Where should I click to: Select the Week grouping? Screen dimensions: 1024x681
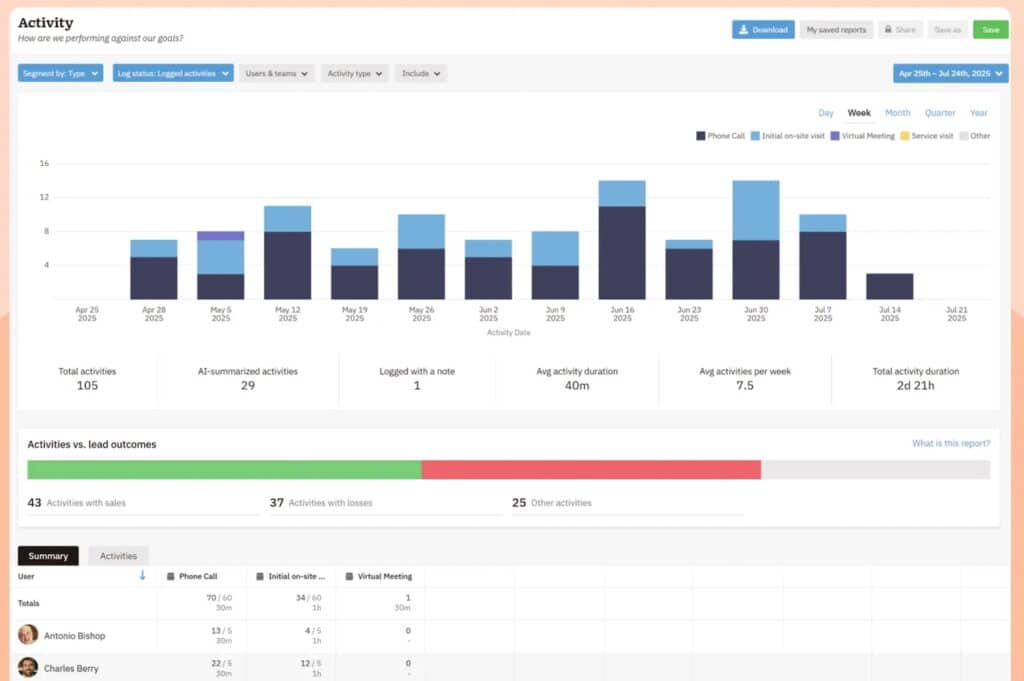[x=859, y=113]
